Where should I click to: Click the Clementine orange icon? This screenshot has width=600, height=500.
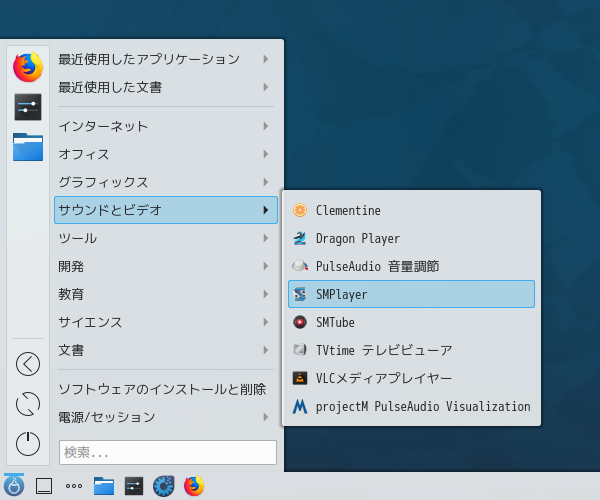pyautogui.click(x=300, y=210)
